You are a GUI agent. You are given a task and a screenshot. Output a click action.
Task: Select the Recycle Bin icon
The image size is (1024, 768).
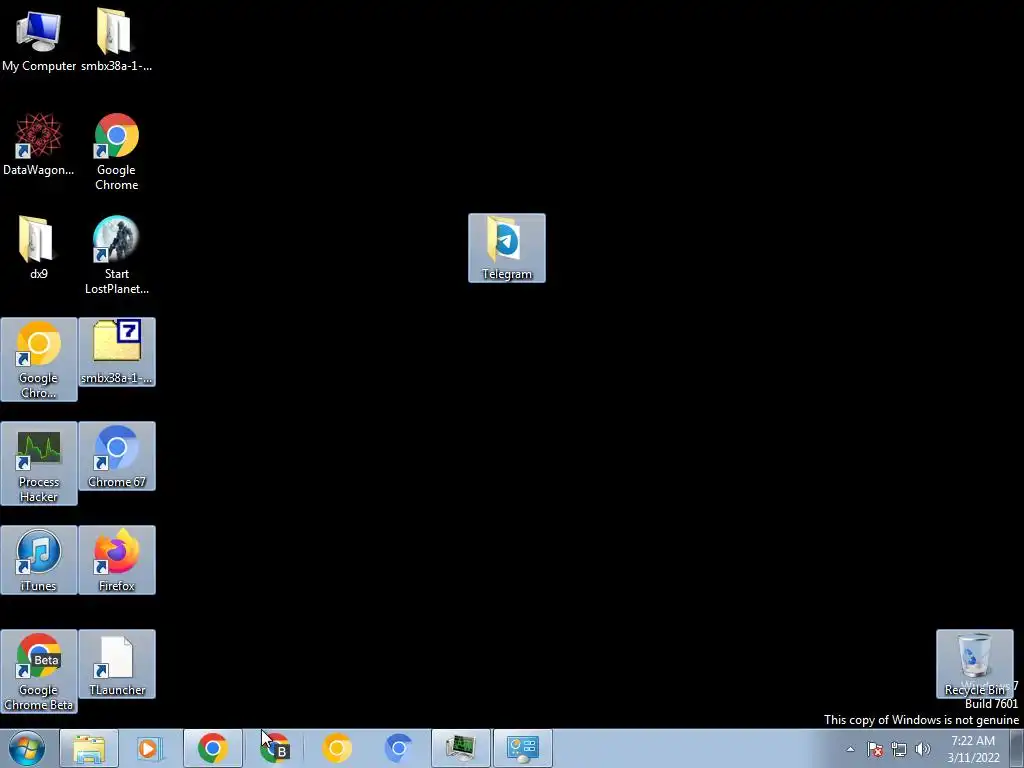(974, 664)
